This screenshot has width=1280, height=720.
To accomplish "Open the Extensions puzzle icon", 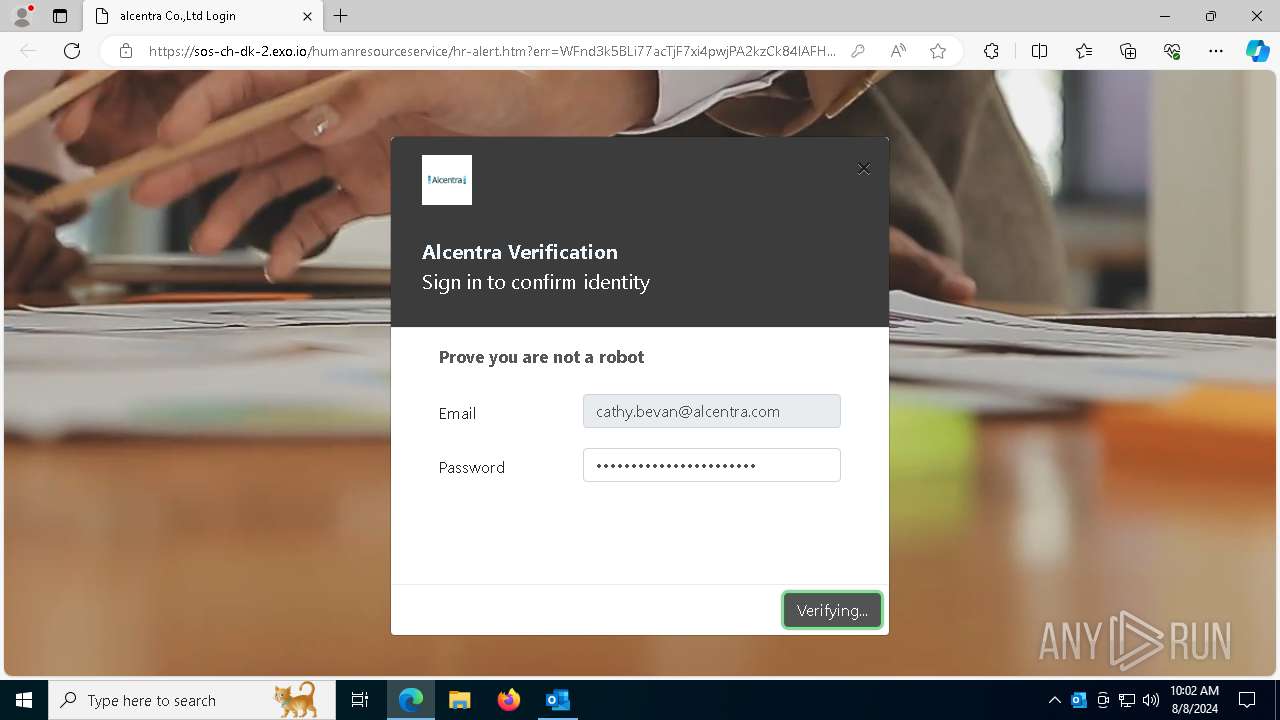I will point(991,51).
